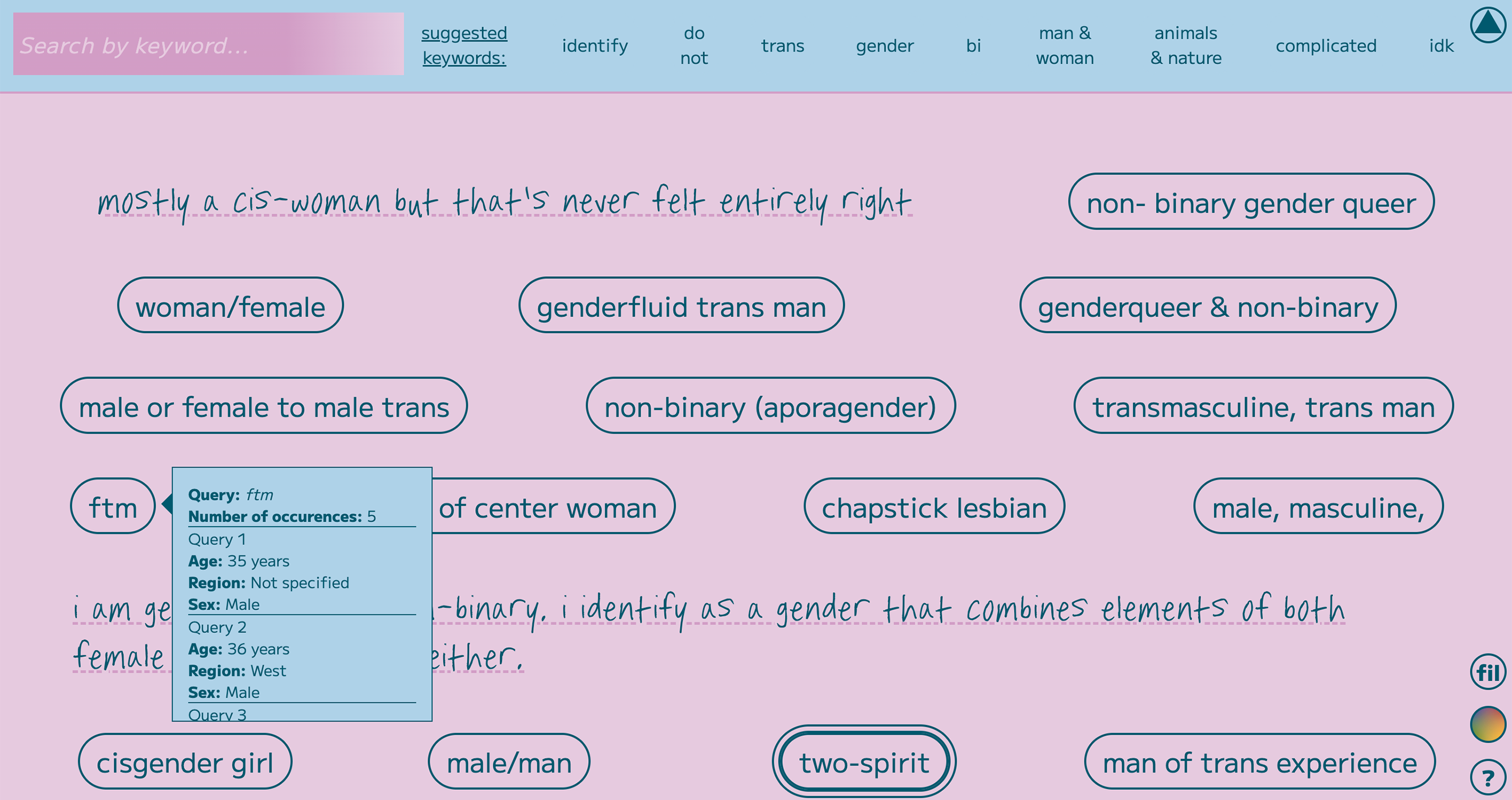This screenshot has height=800, width=1512.
Task: Select the 'identify' suggested keyword
Action: [595, 46]
